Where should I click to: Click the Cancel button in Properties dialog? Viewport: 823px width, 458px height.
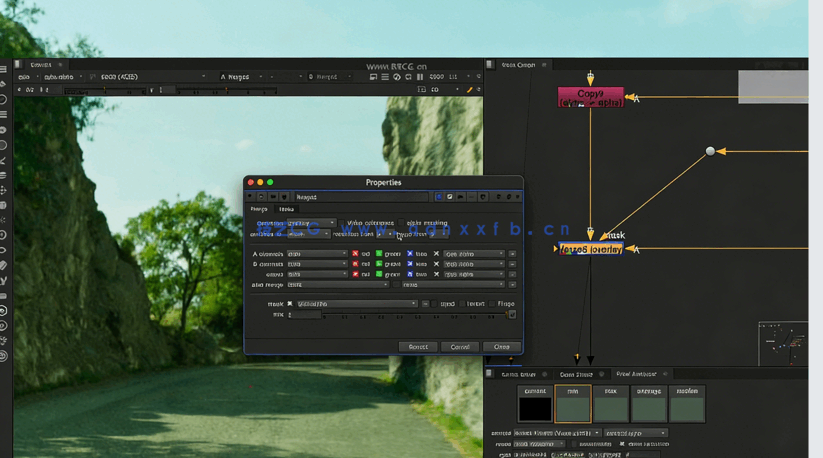pyautogui.click(x=460, y=347)
